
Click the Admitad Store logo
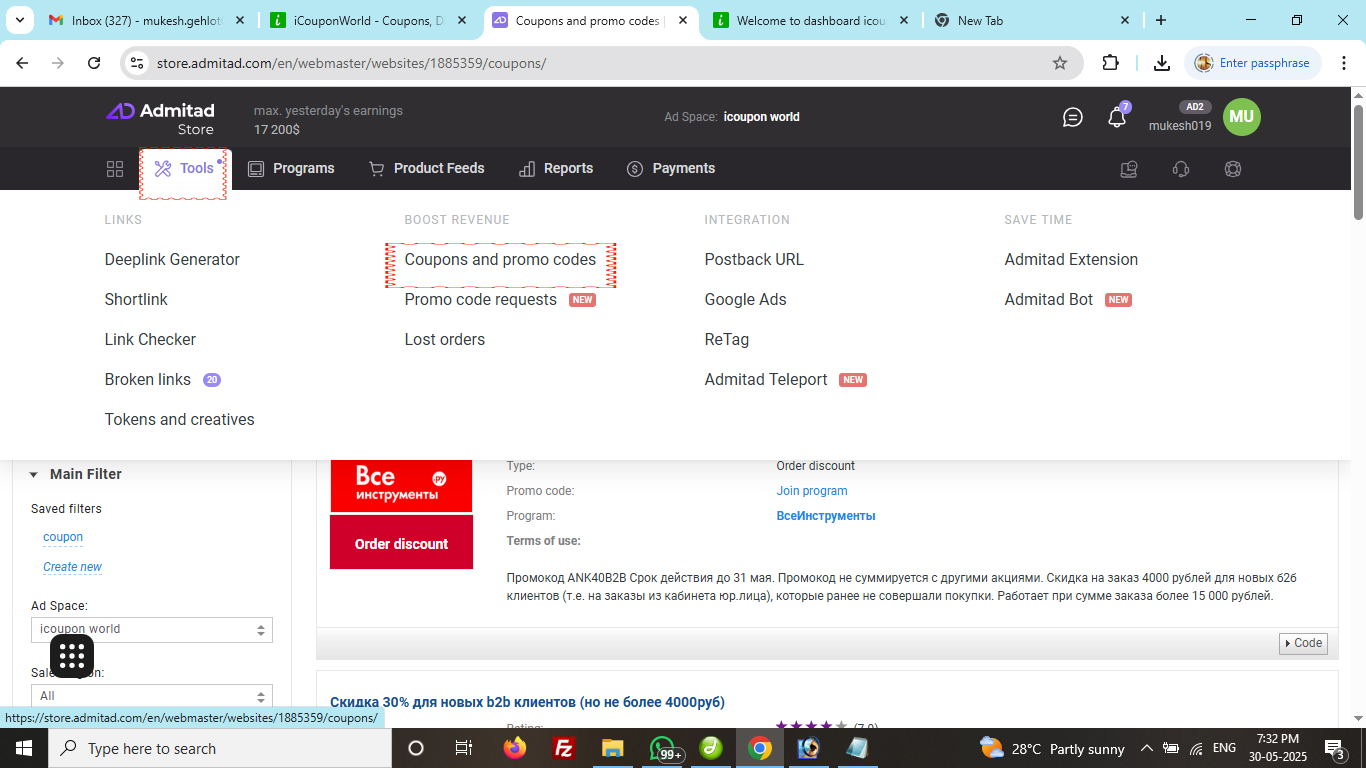click(x=160, y=118)
